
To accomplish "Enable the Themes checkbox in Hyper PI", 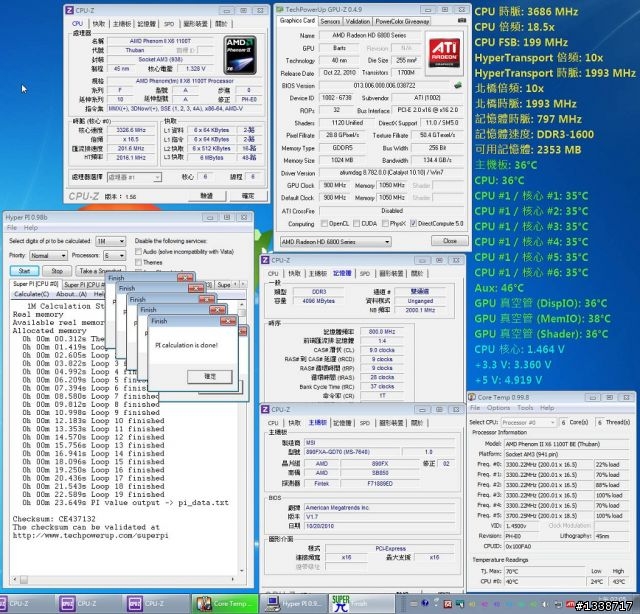I will coord(138,262).
